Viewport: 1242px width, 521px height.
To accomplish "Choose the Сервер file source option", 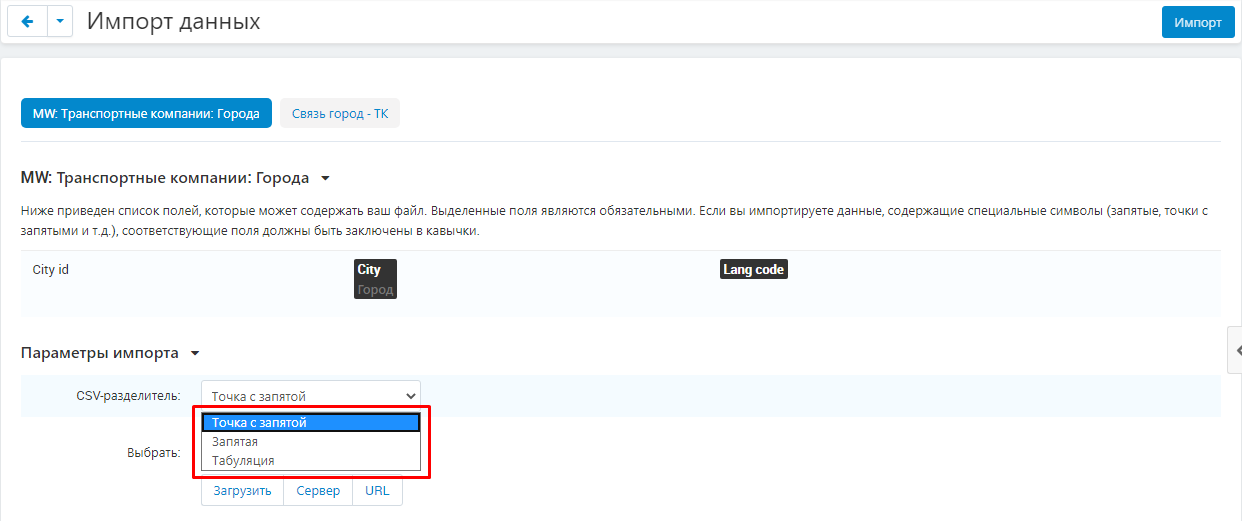I will coord(318,491).
